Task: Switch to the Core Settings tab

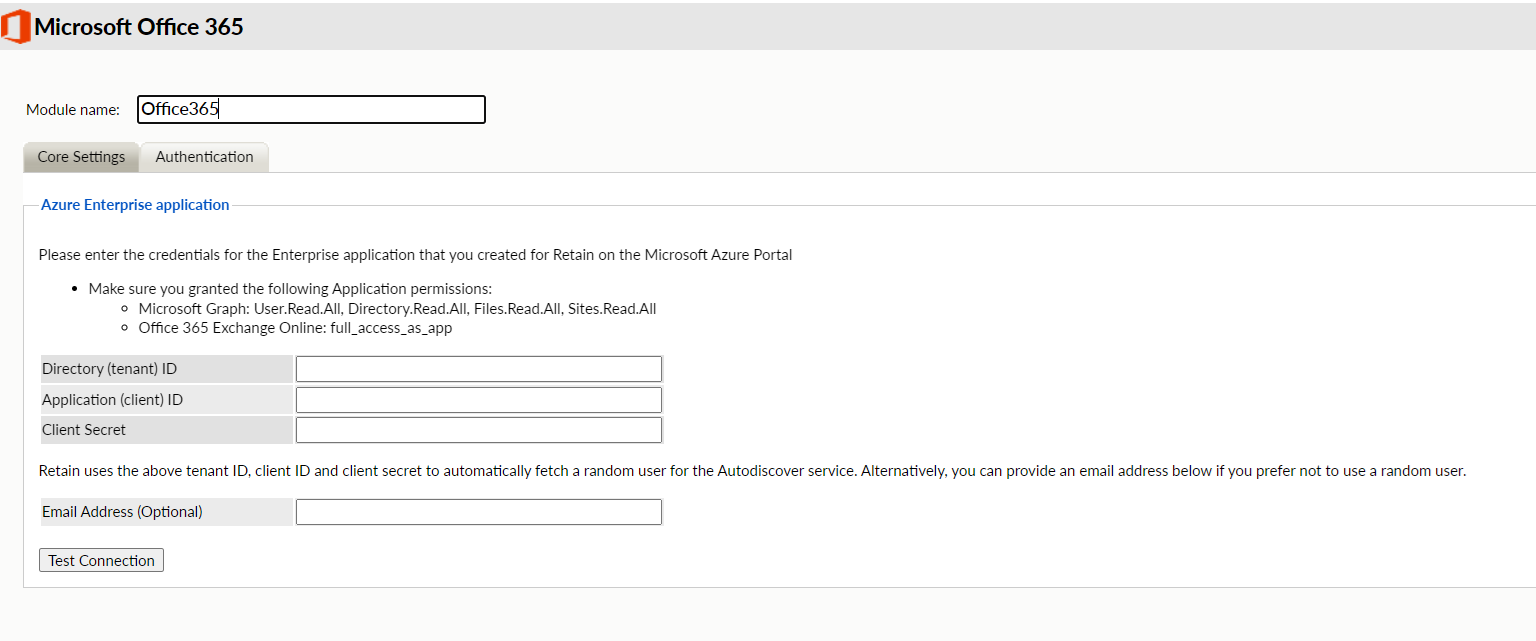Action: tap(81, 157)
